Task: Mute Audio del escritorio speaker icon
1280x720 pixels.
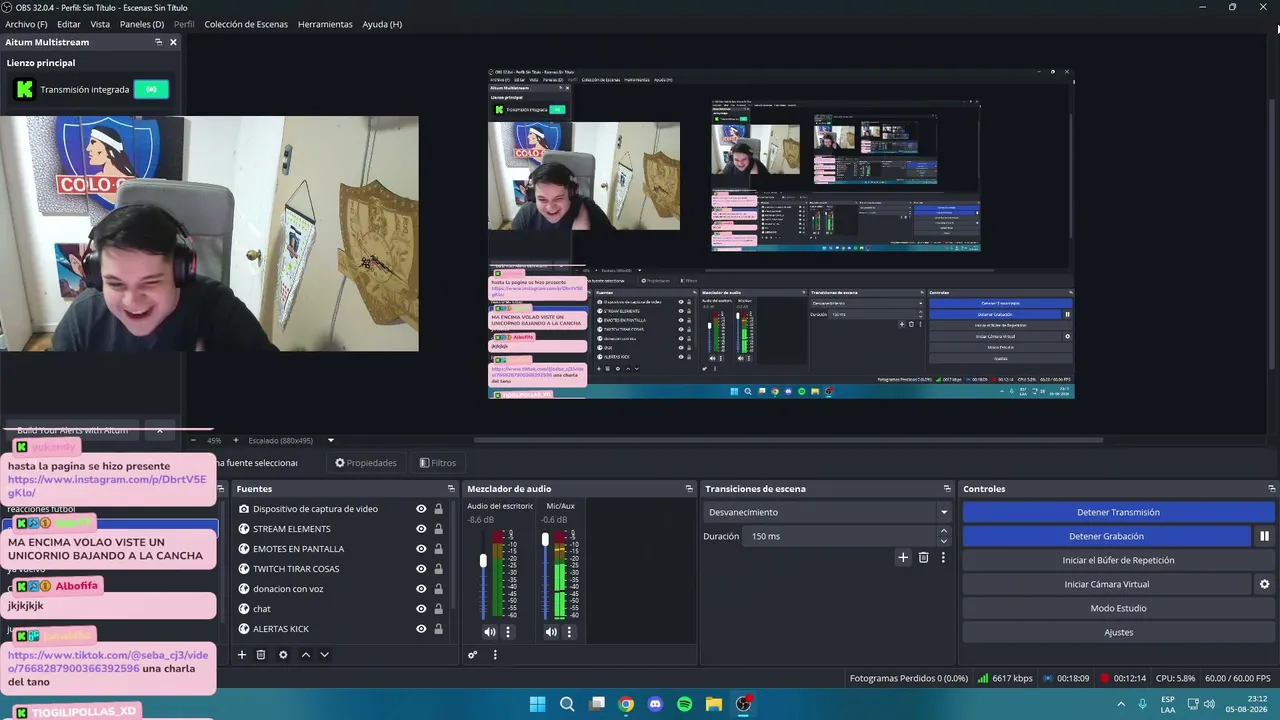Action: [x=490, y=632]
